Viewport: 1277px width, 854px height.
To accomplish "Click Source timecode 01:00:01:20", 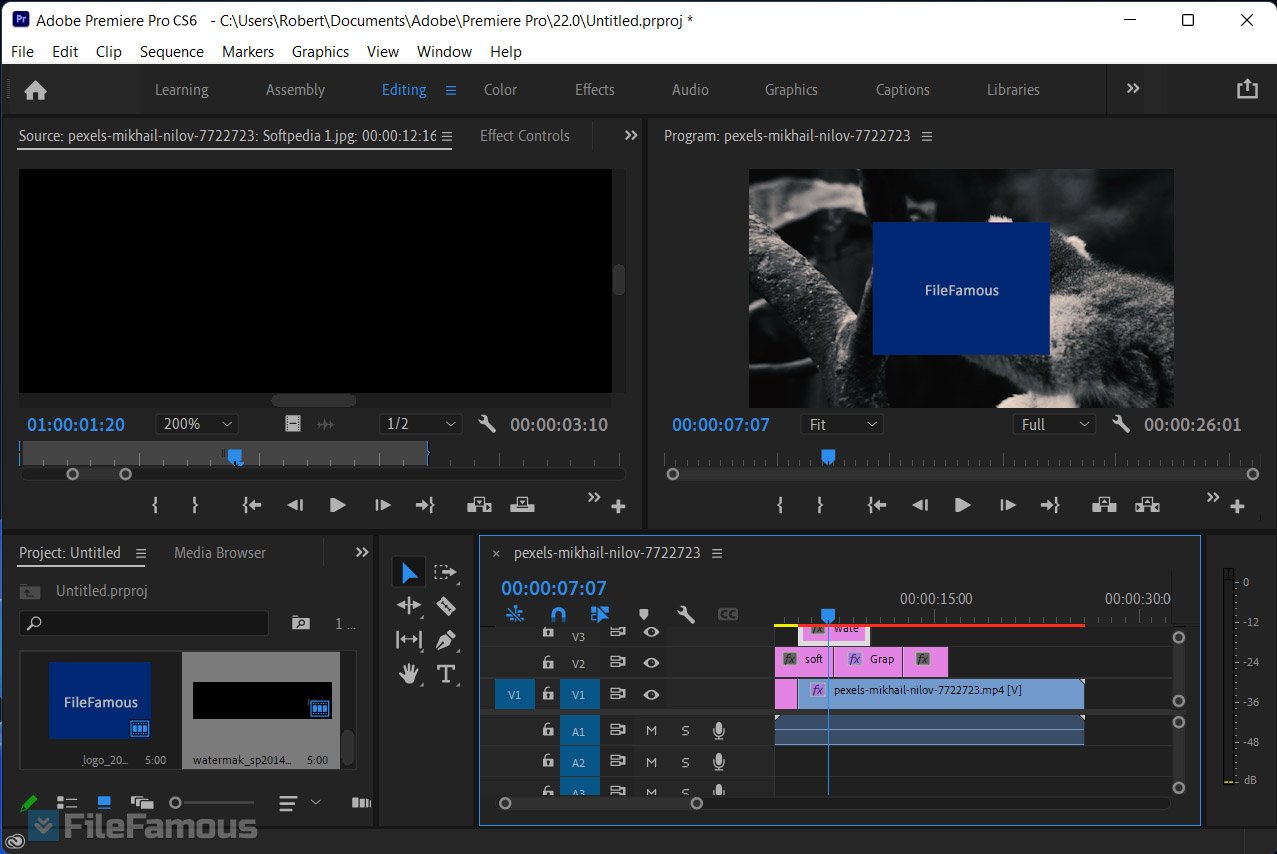I will (x=76, y=424).
